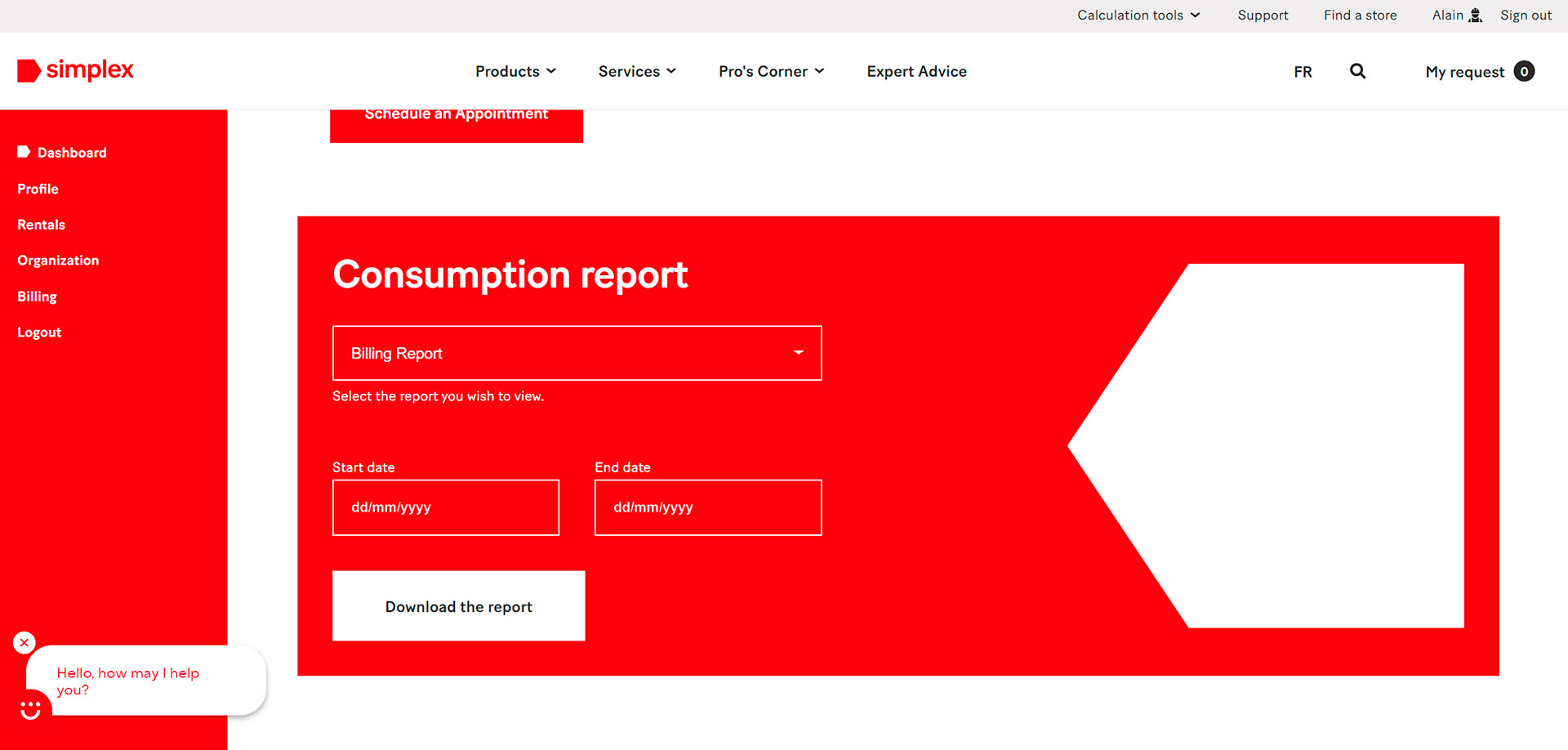This screenshot has height=750, width=1568.
Task: Click the Start date field
Action: [x=445, y=507]
